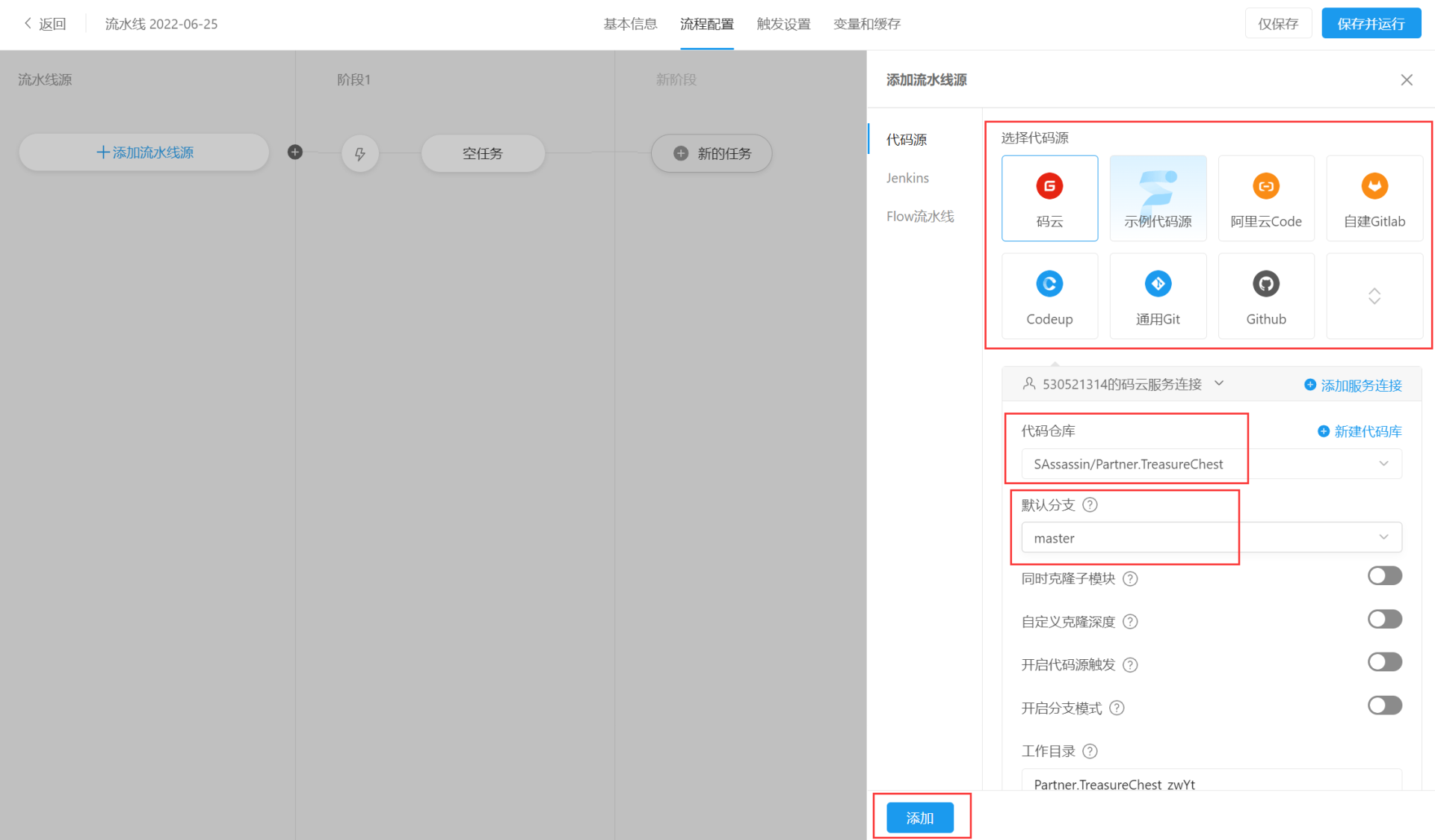Select the Github code source icon
1435x840 pixels.
(x=1265, y=285)
